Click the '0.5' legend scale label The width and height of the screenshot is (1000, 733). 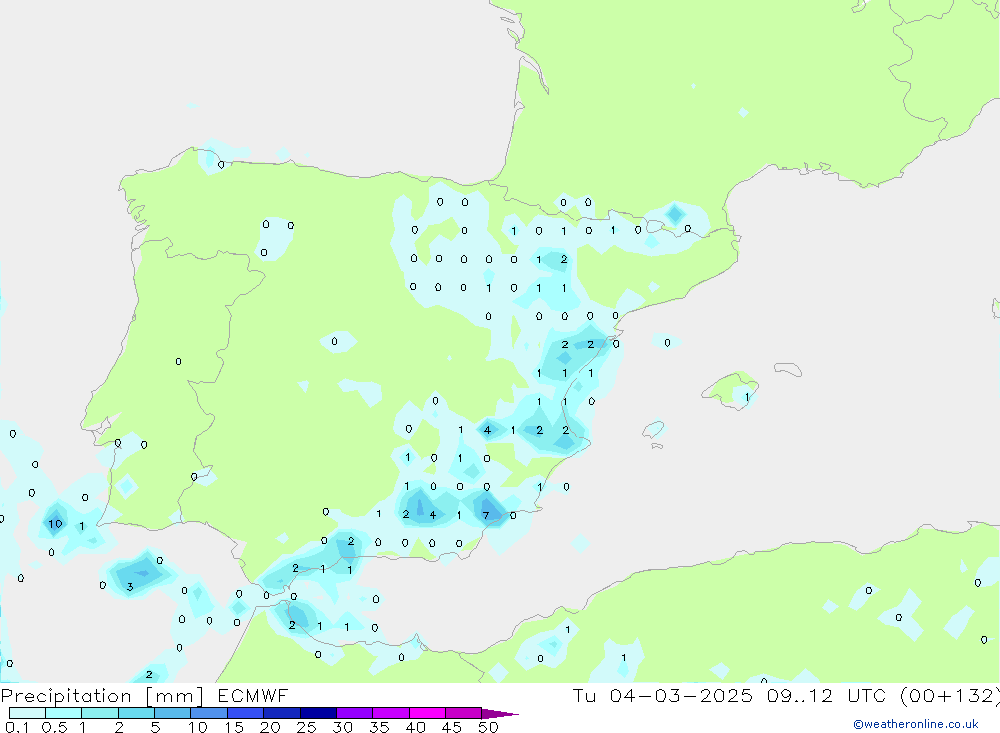click(54, 727)
